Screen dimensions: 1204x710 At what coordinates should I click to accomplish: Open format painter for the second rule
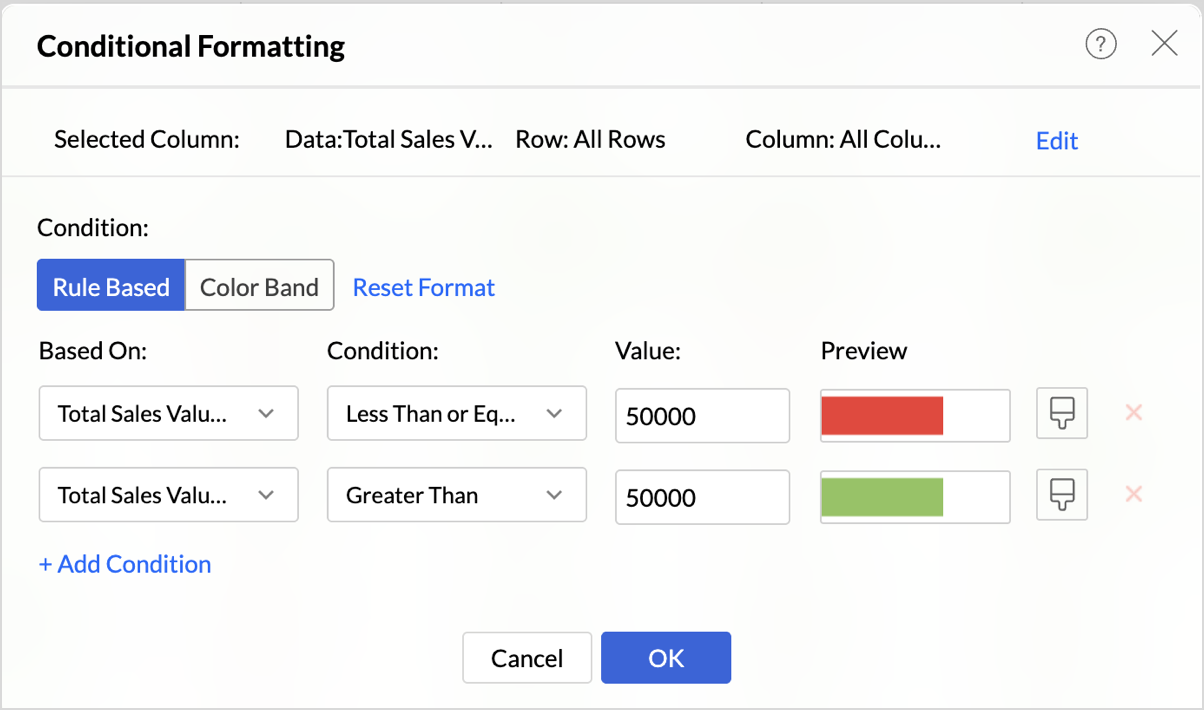(x=1061, y=495)
